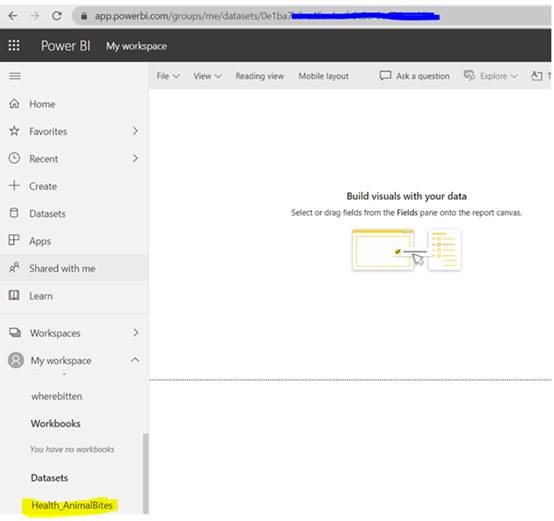Viewport: 554px width, 521px height.
Task: Open the Health_AnimalBites dataset
Action: coord(72,505)
